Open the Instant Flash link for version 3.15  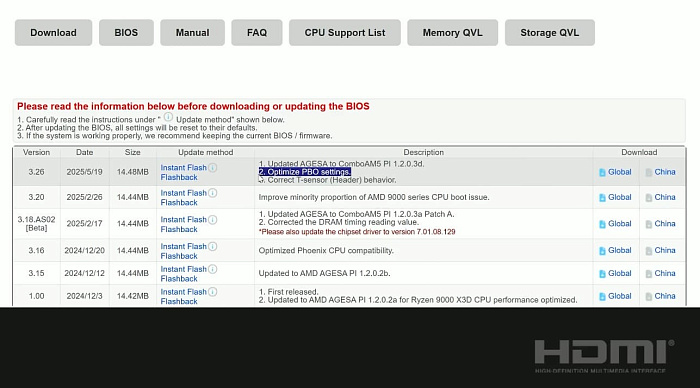pos(183,269)
